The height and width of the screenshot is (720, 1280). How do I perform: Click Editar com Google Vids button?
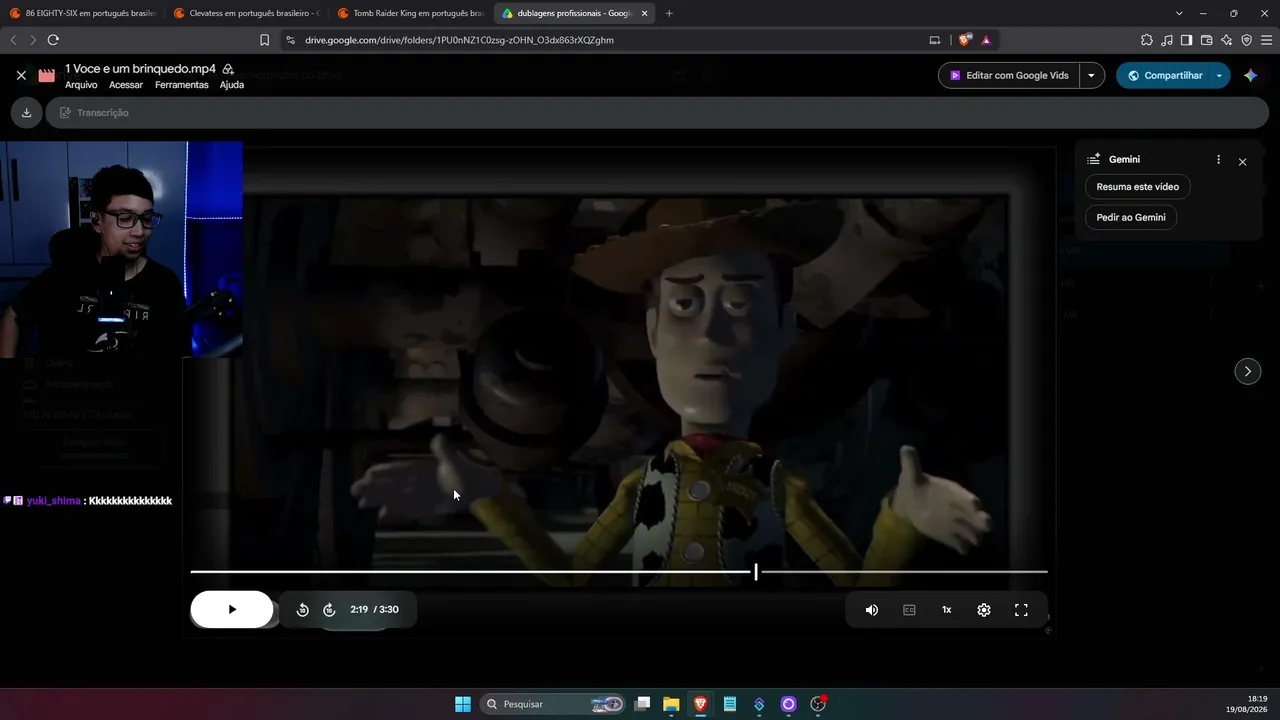tap(1009, 75)
